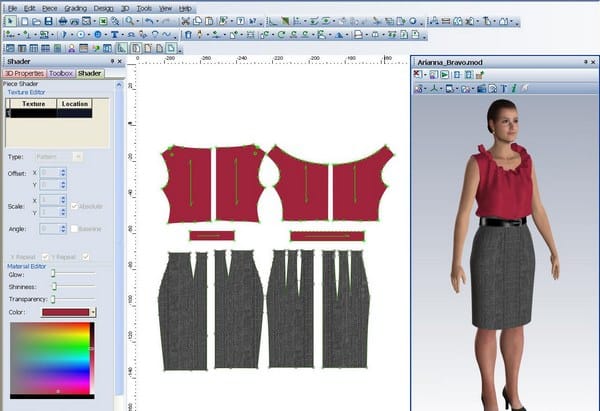Image resolution: width=600 pixels, height=411 pixels.
Task: Click the green info icon in 3D window
Action: pos(514,89)
